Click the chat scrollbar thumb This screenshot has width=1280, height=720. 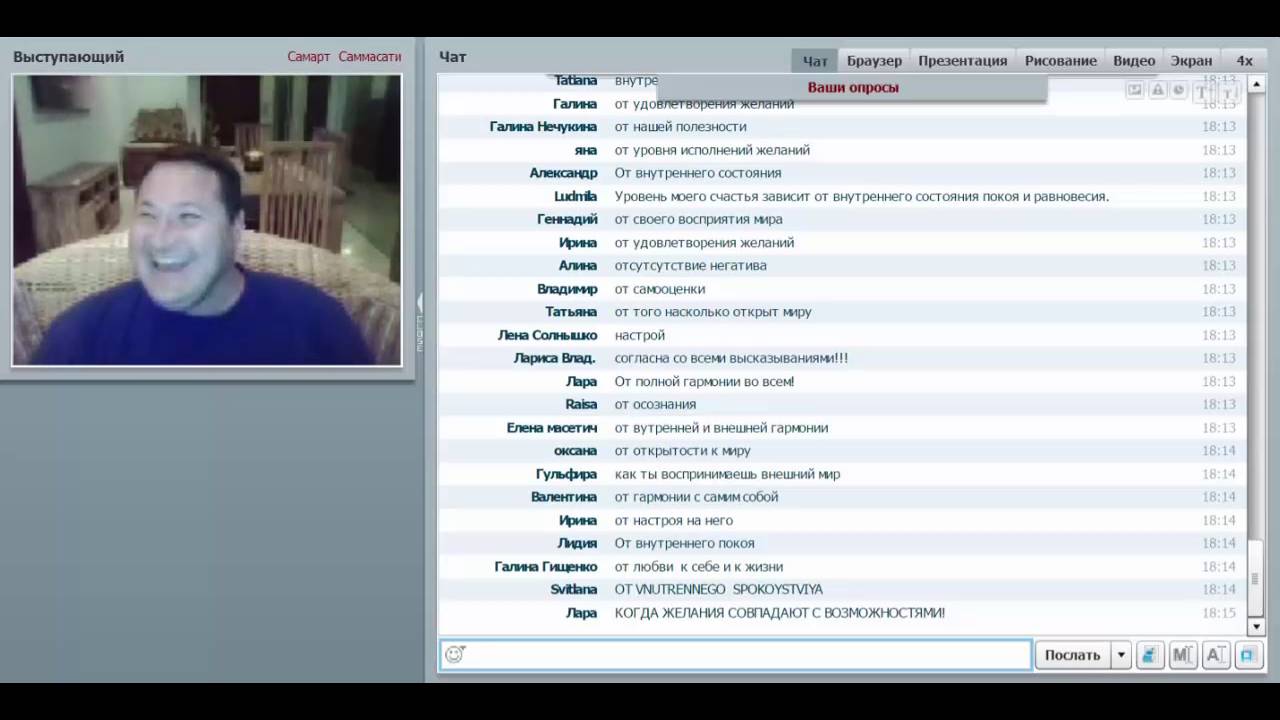[x=1257, y=578]
